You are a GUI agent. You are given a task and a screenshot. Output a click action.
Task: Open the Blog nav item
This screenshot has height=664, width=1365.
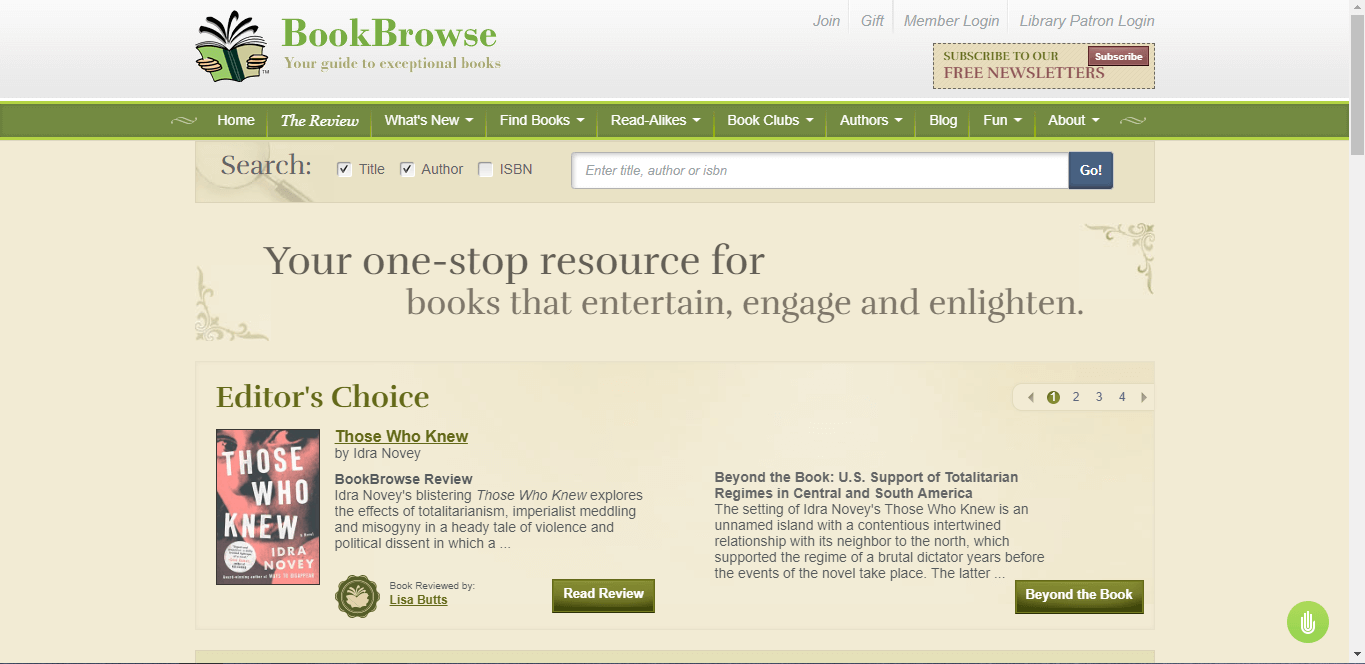(x=943, y=120)
